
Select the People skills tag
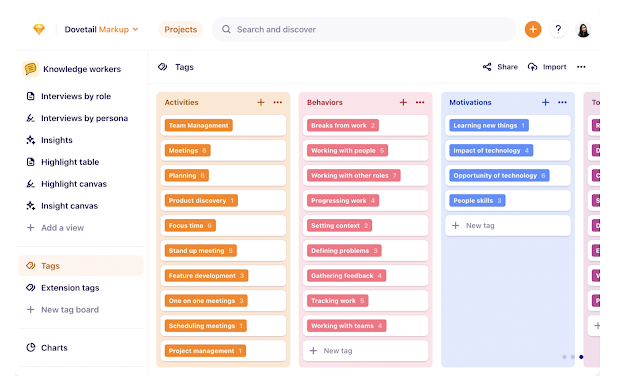[x=478, y=200]
